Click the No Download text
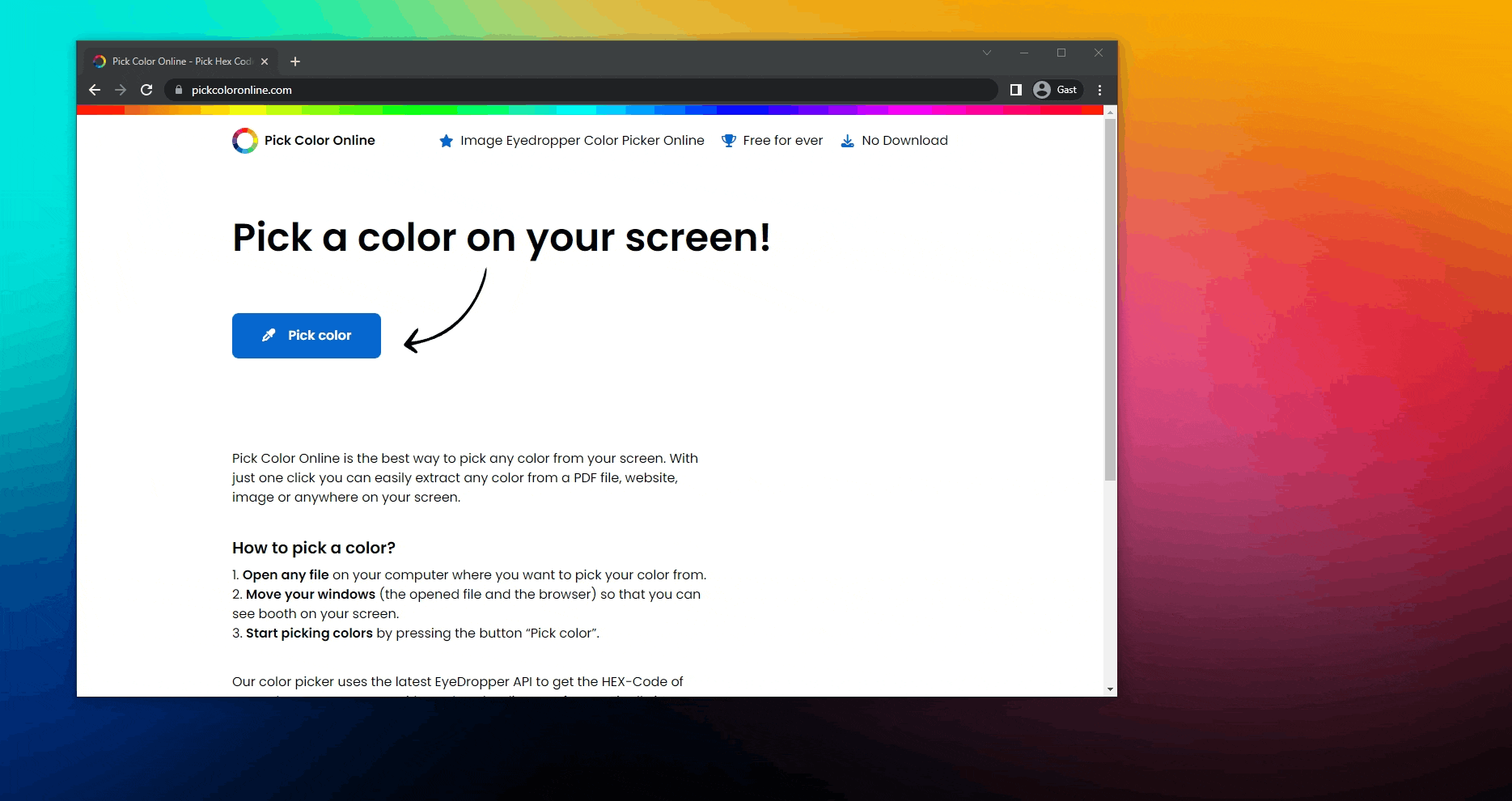1512x801 pixels. tap(904, 141)
